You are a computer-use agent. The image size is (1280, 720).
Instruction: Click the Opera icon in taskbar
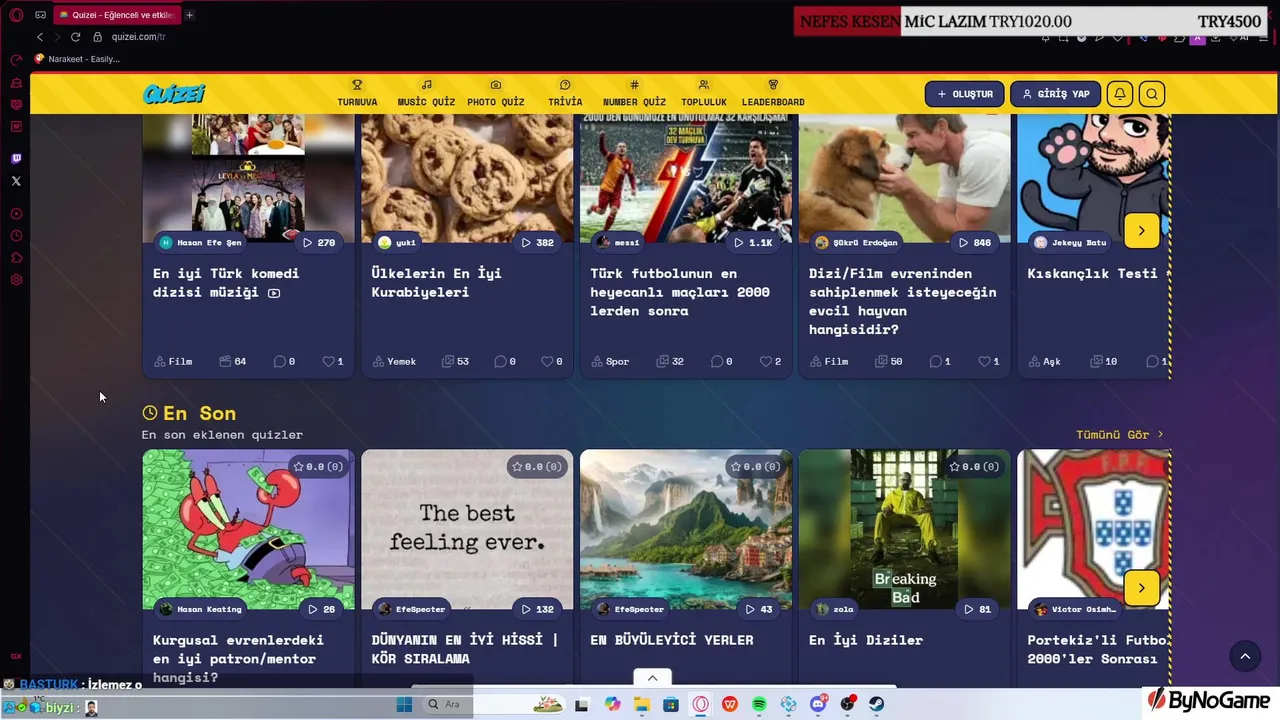click(701, 705)
